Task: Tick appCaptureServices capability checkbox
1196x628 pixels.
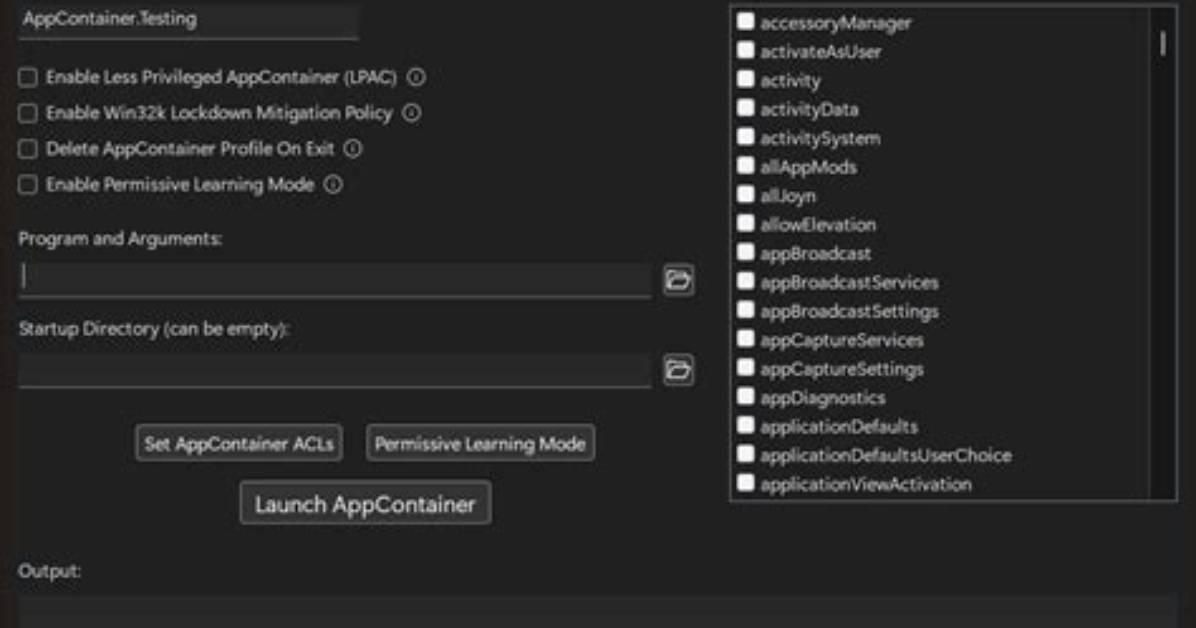Action: (745, 339)
